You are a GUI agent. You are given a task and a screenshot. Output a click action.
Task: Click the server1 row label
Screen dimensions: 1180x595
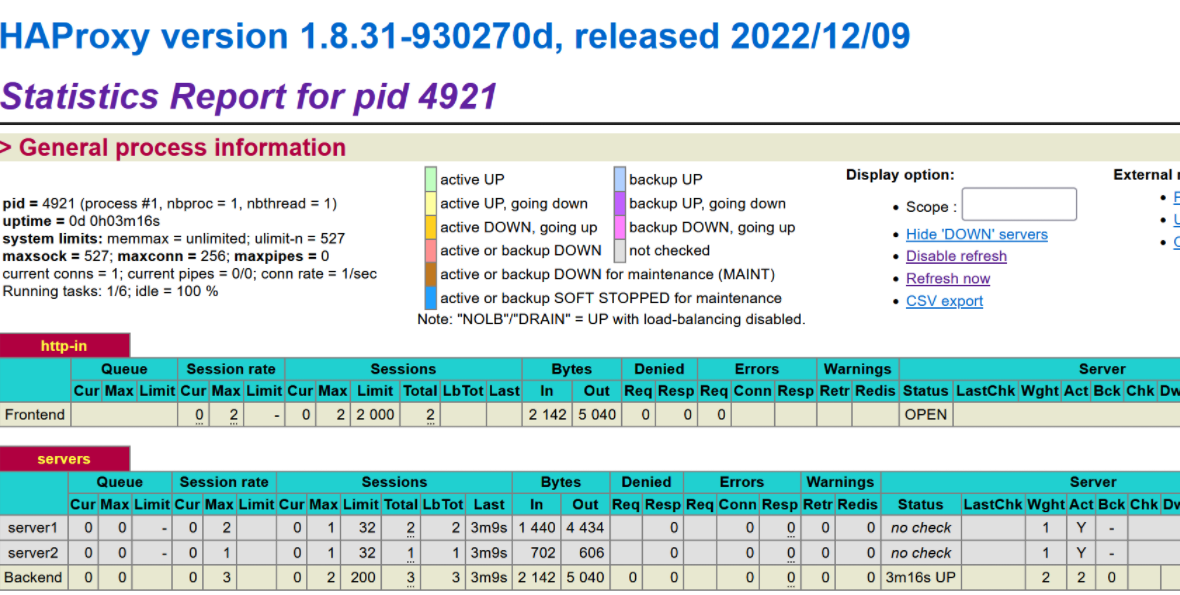[33, 528]
